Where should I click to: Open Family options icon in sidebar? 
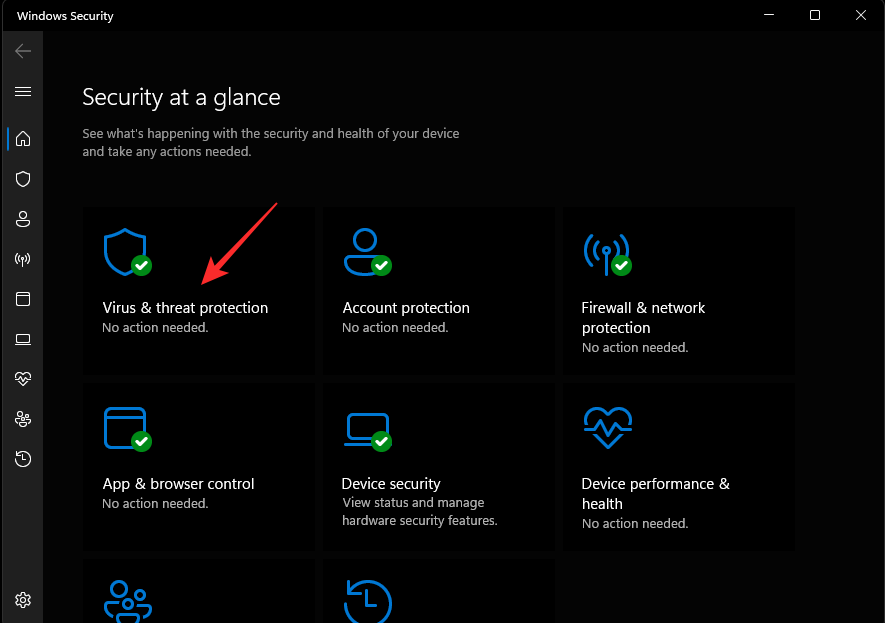[22, 419]
